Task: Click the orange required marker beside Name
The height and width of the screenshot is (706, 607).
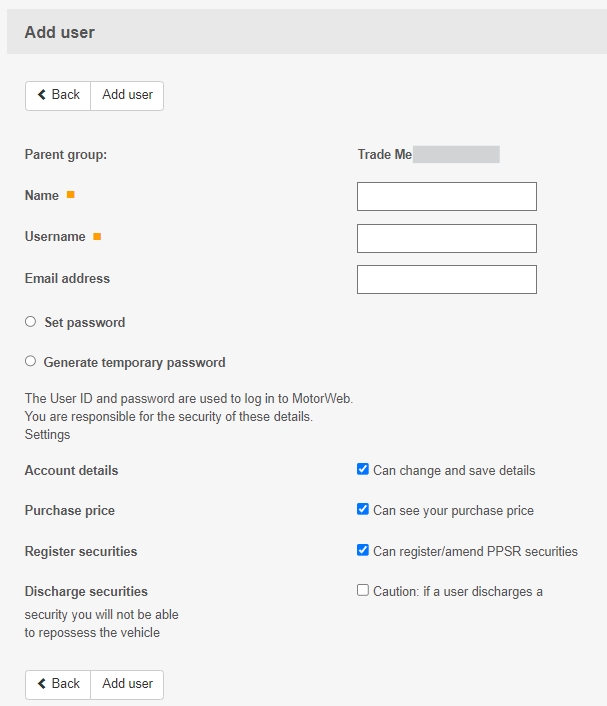Action: click(70, 195)
